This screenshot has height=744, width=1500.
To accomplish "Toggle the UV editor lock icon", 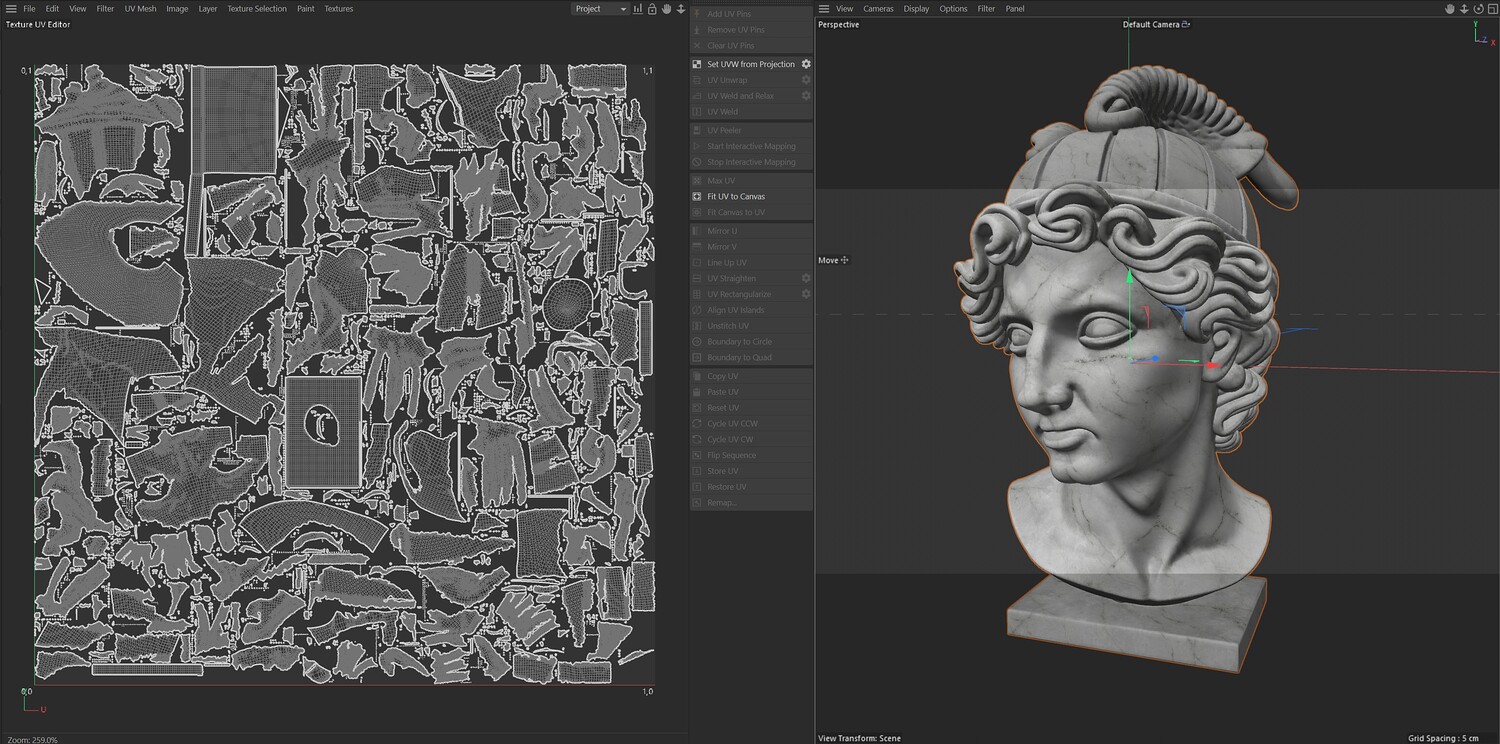I will click(652, 9).
